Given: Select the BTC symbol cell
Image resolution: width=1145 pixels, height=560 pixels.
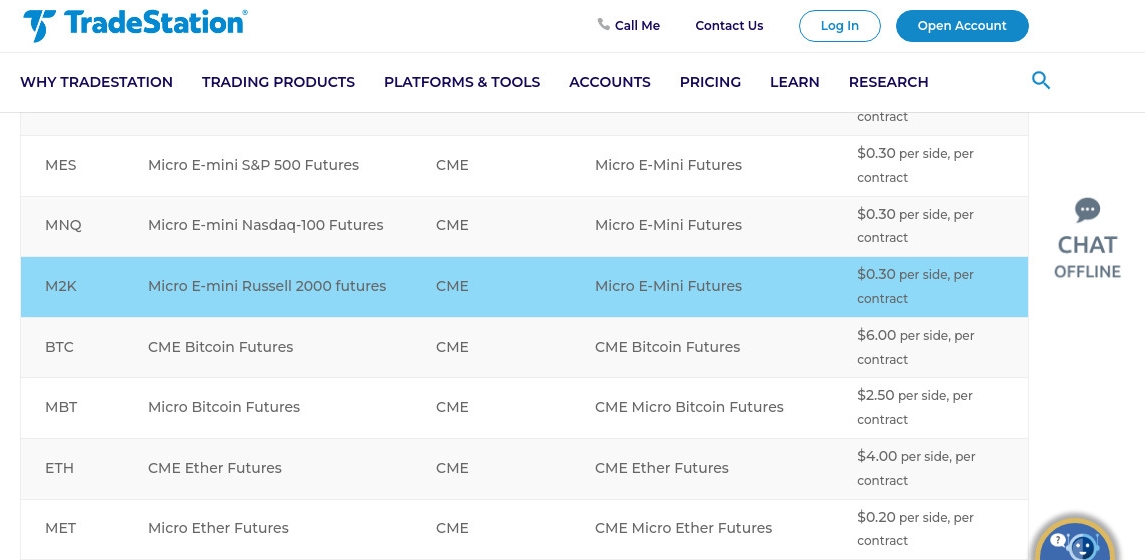Looking at the screenshot, I should (x=59, y=347).
